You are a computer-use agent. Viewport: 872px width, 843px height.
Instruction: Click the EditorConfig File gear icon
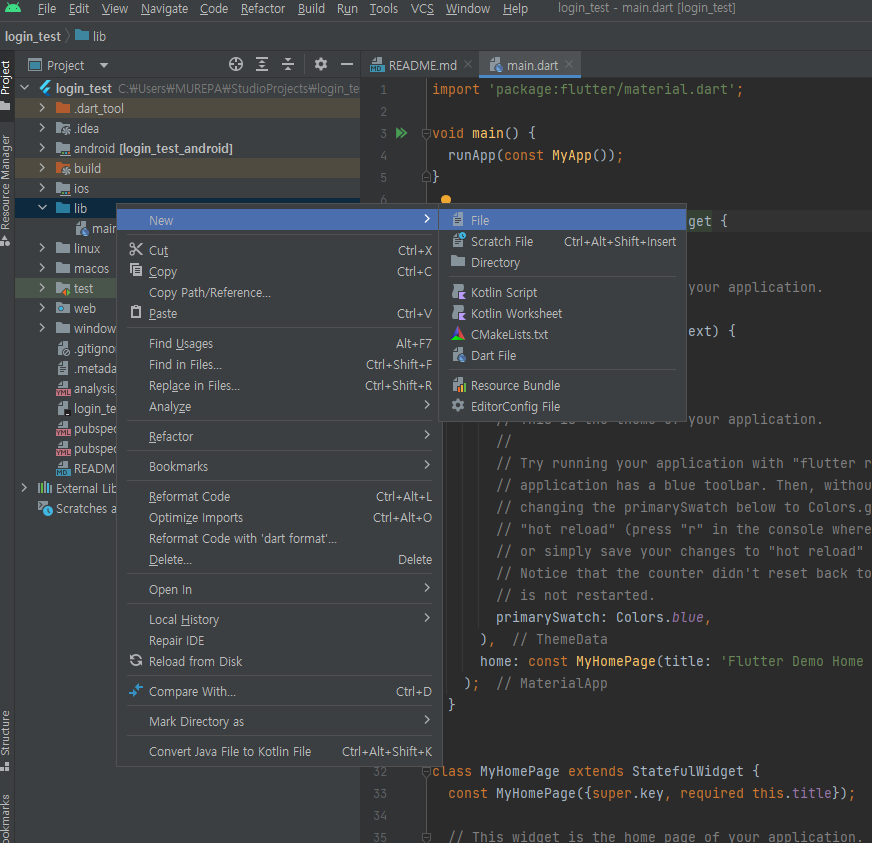pyautogui.click(x=458, y=405)
